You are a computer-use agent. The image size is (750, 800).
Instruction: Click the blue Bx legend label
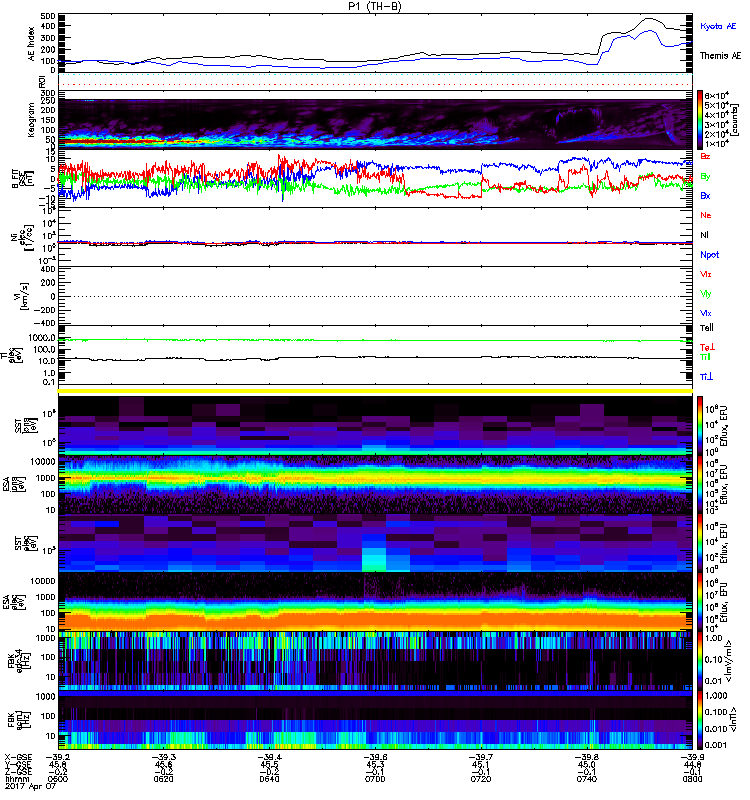[705, 195]
